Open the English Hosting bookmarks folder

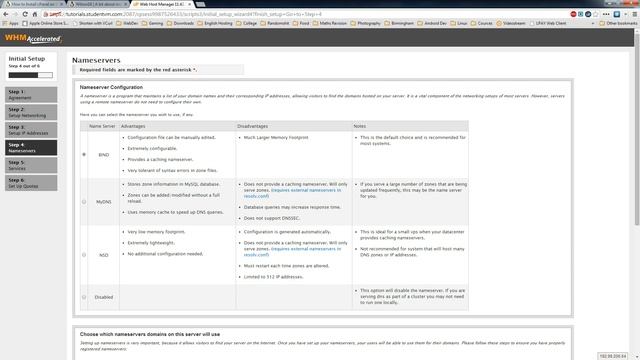tap(215, 24)
